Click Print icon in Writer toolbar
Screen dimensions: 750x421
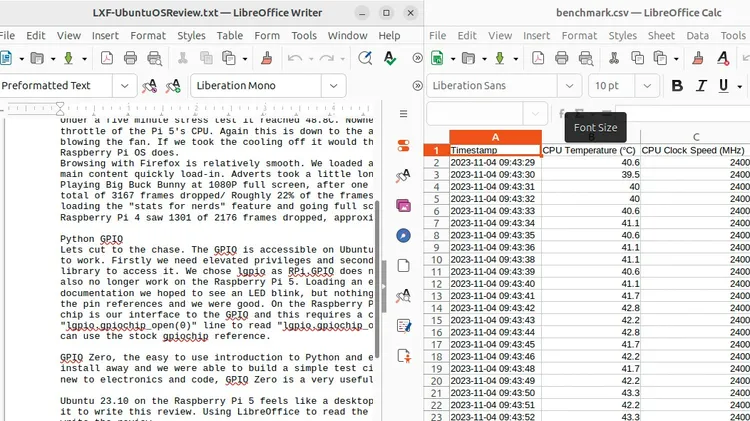(130, 58)
